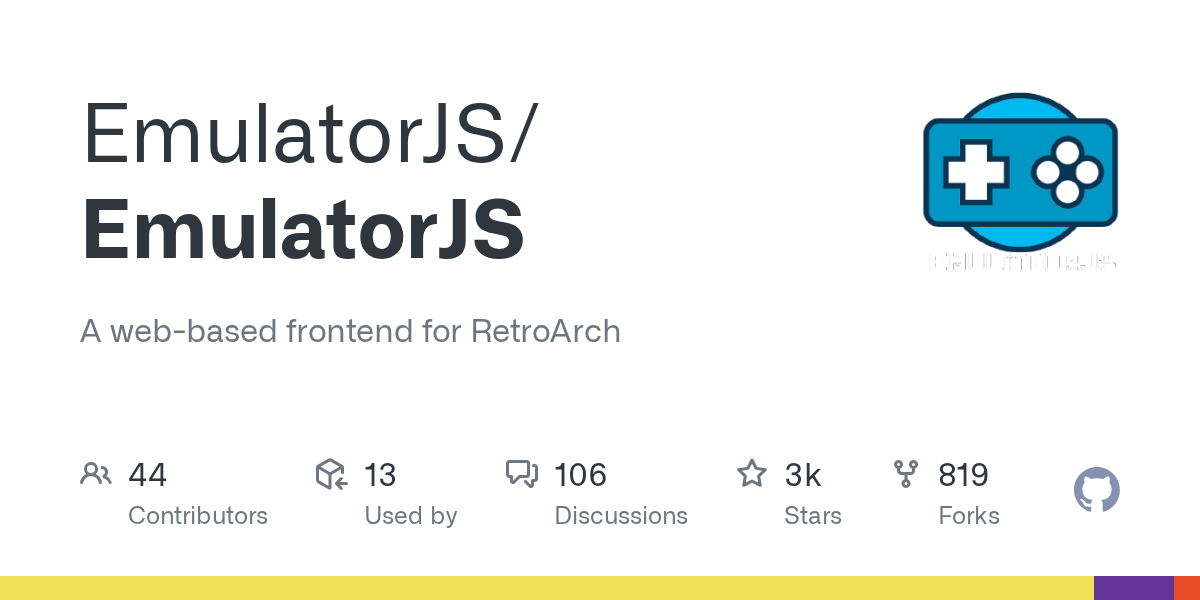Image resolution: width=1200 pixels, height=600 pixels.
Task: Click the Forks branch icon
Action: pos(906,474)
